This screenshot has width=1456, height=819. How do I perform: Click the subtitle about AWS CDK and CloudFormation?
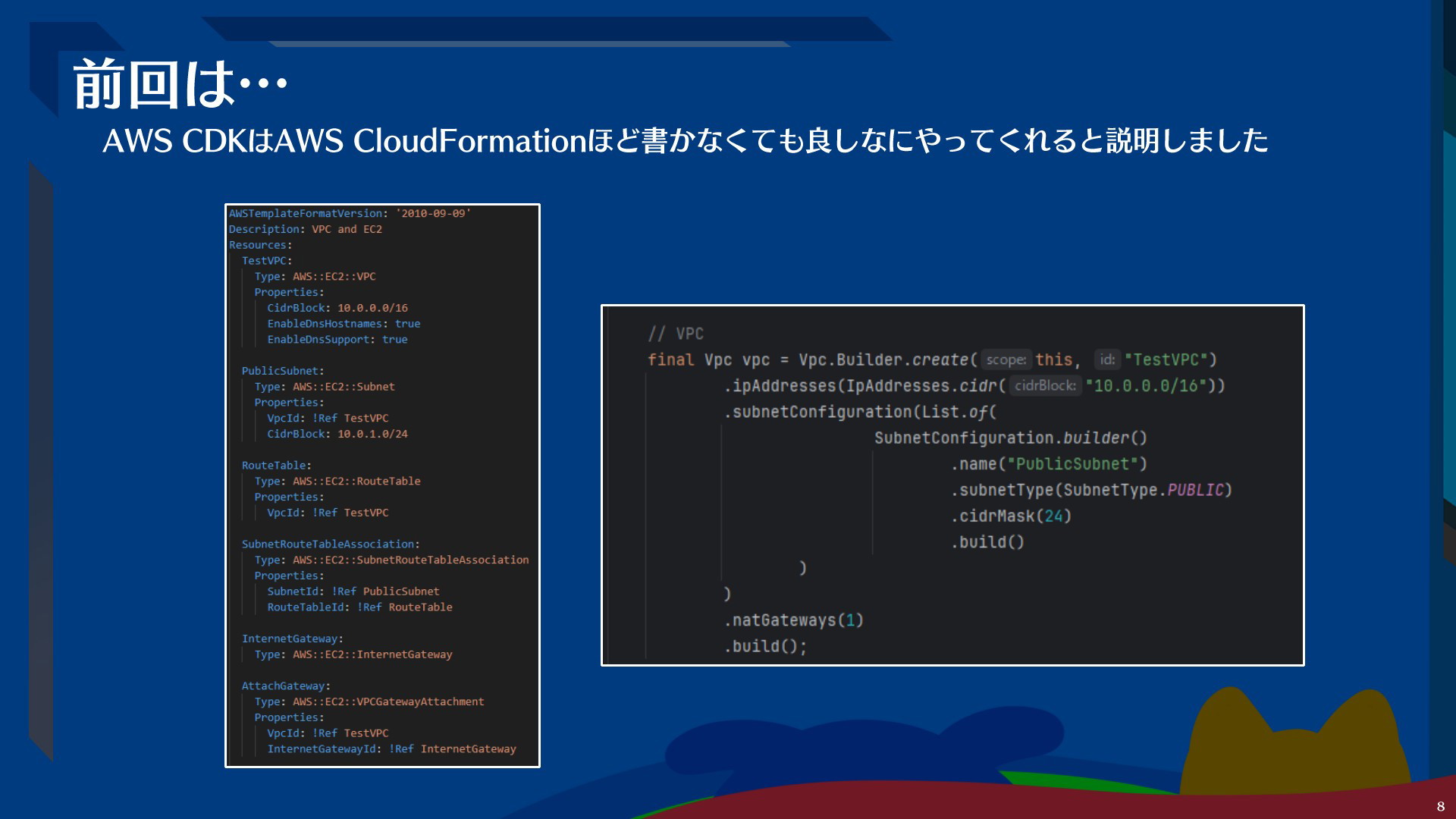point(686,141)
